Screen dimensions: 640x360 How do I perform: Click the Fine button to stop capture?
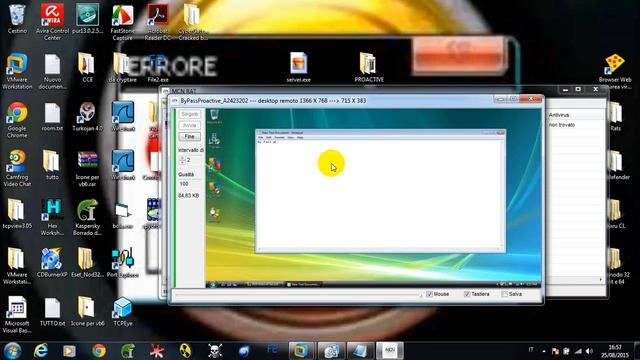[189, 137]
